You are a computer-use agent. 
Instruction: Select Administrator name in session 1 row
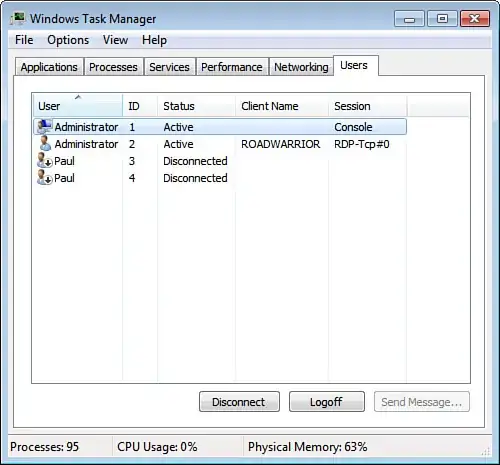click(86, 127)
